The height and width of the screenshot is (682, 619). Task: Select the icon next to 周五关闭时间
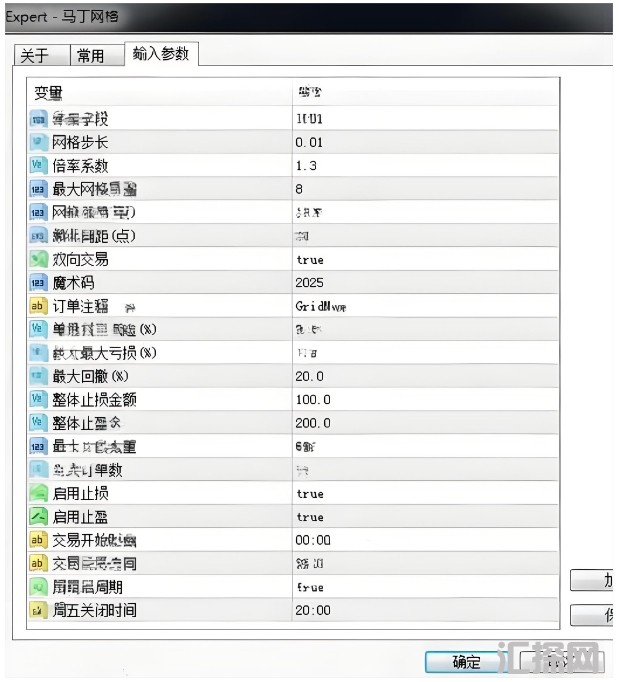pyautogui.click(x=39, y=610)
